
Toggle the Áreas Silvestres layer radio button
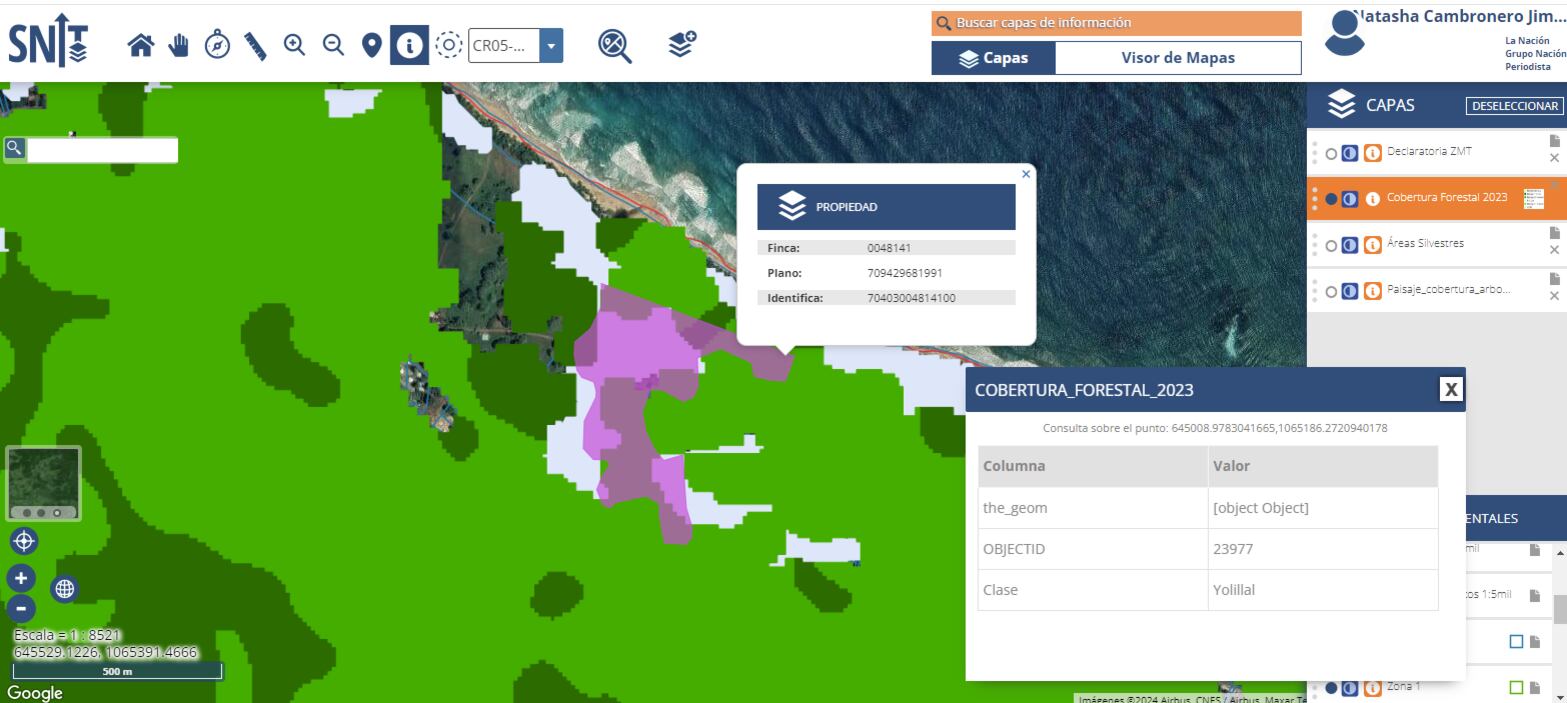point(1331,246)
